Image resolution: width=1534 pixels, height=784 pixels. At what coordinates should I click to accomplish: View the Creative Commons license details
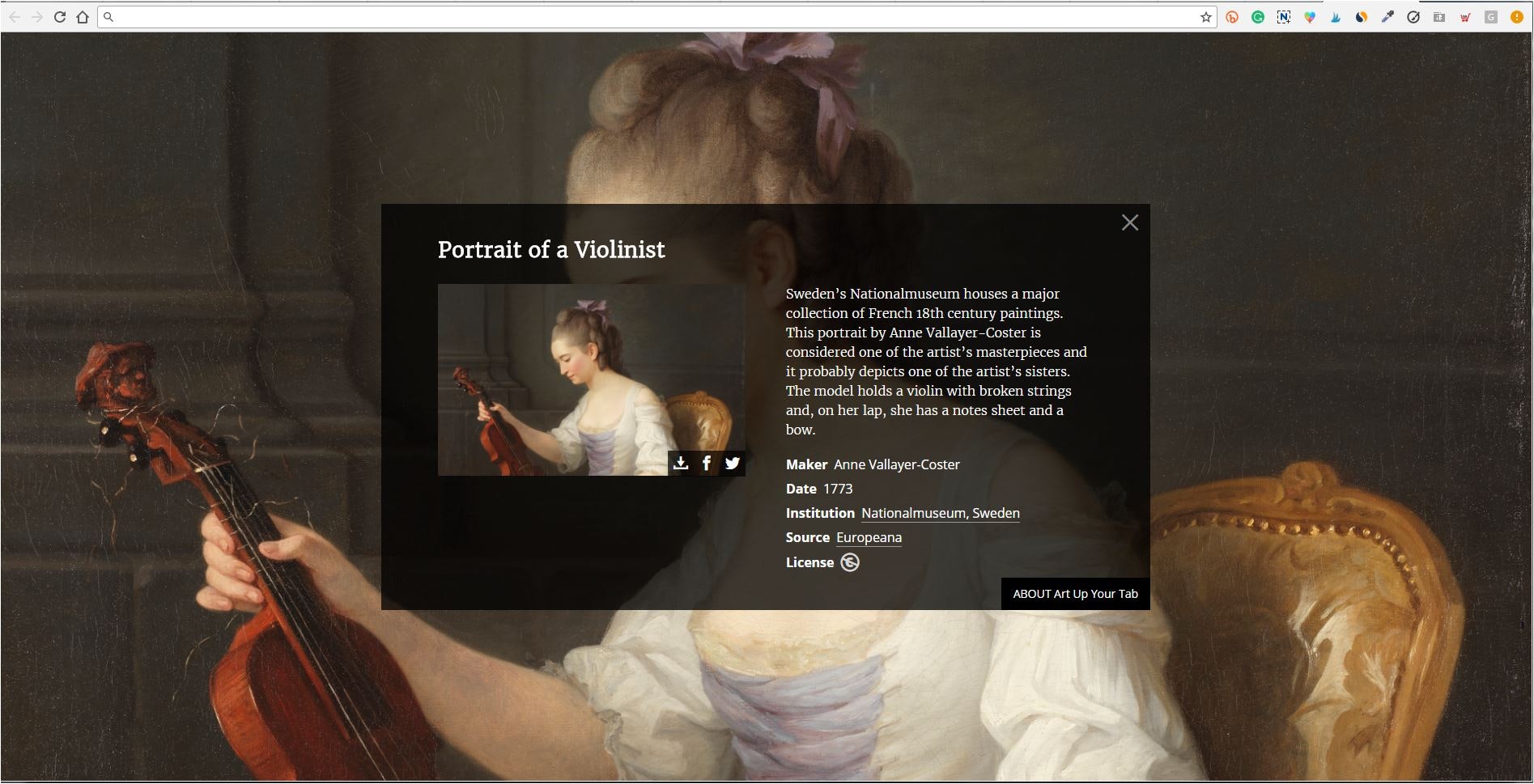(849, 562)
